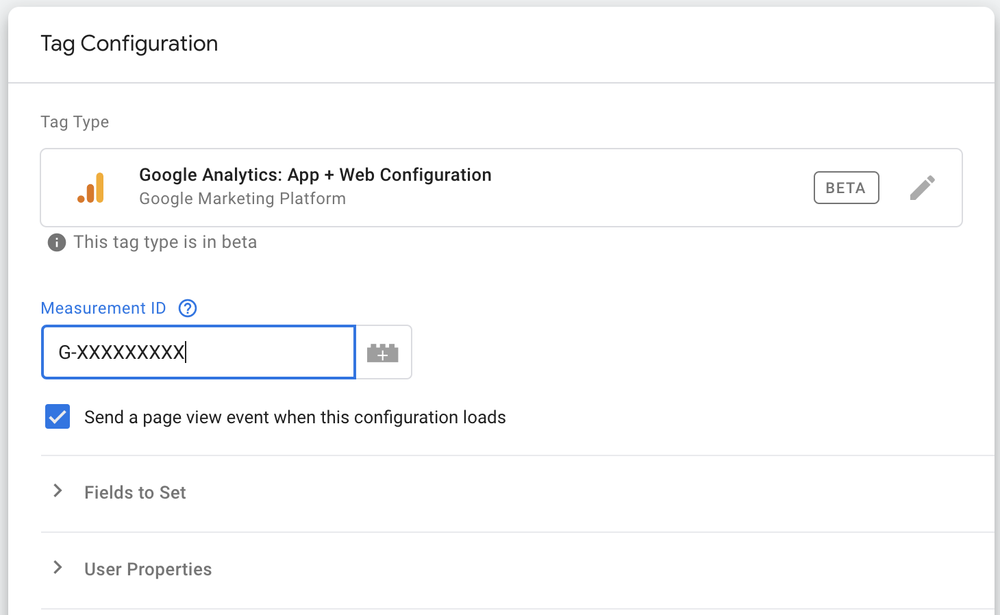This screenshot has height=615, width=1000.
Task: Click 'This tag type is in beta' text
Action: [165, 242]
